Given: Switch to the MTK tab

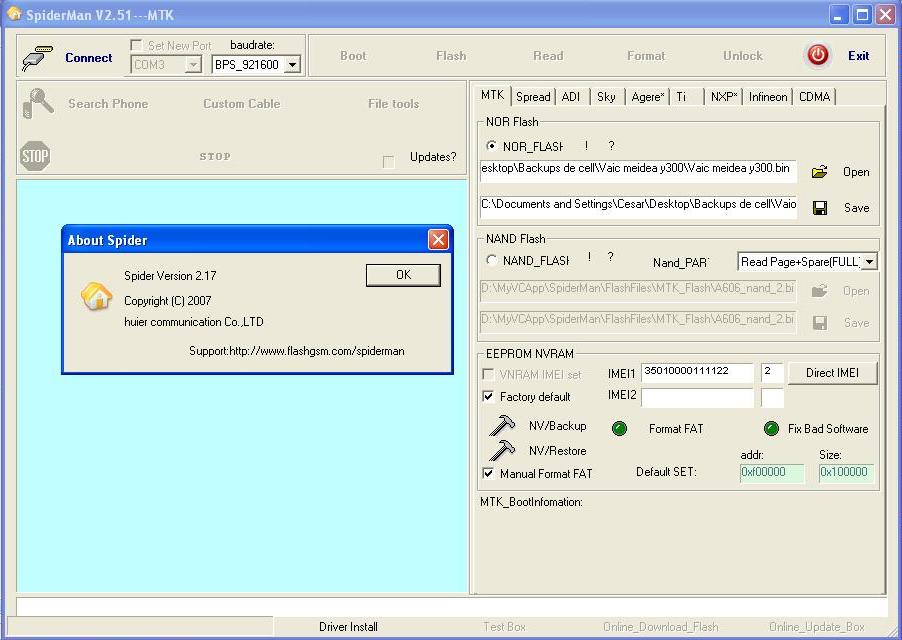Looking at the screenshot, I should tap(492, 95).
